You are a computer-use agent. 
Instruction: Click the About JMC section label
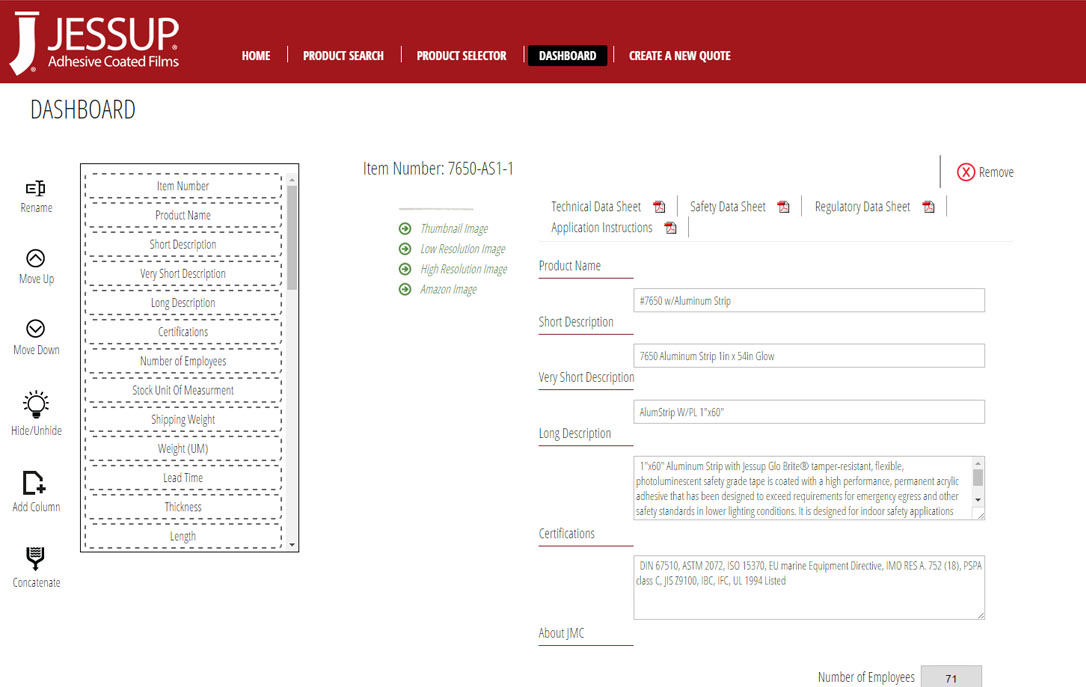click(561, 633)
